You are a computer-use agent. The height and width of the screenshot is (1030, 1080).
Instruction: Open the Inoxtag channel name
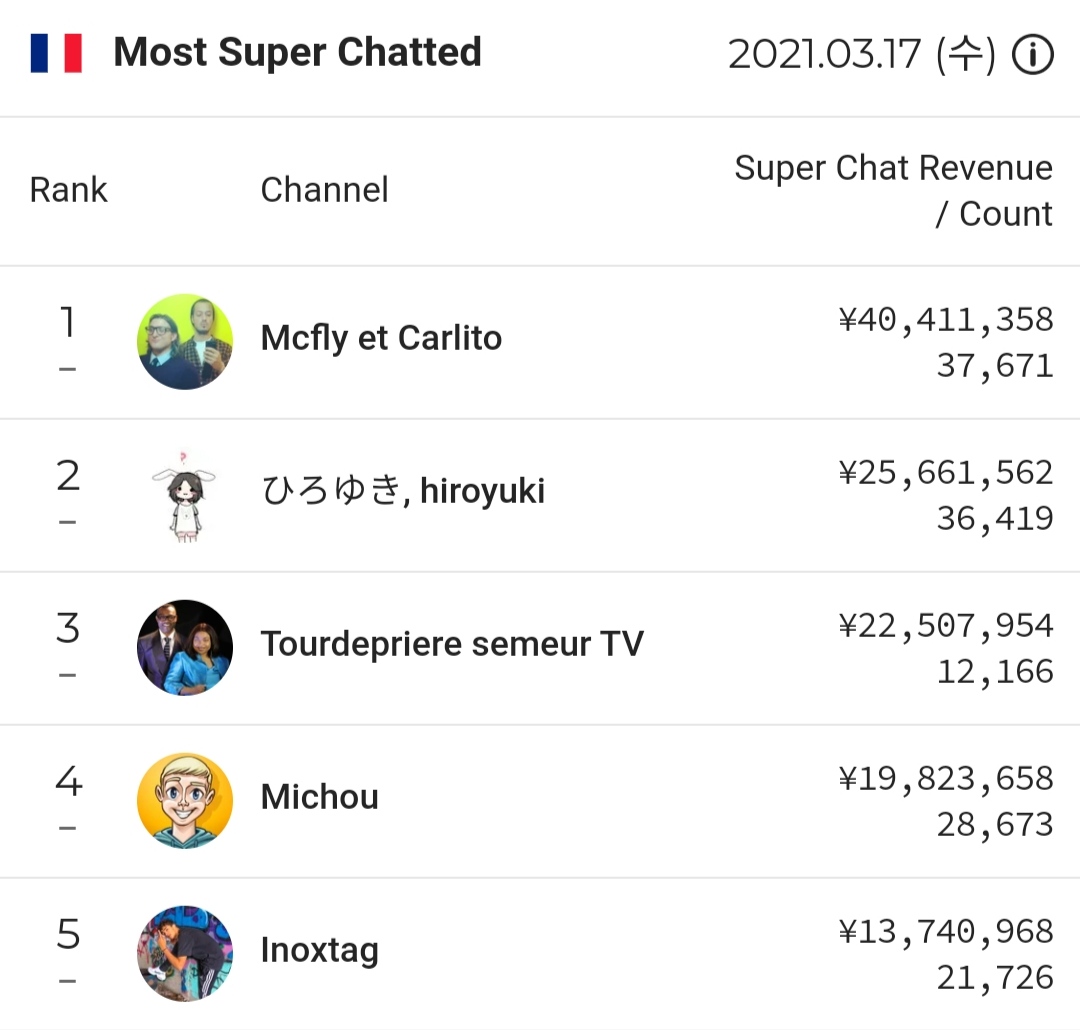[320, 951]
